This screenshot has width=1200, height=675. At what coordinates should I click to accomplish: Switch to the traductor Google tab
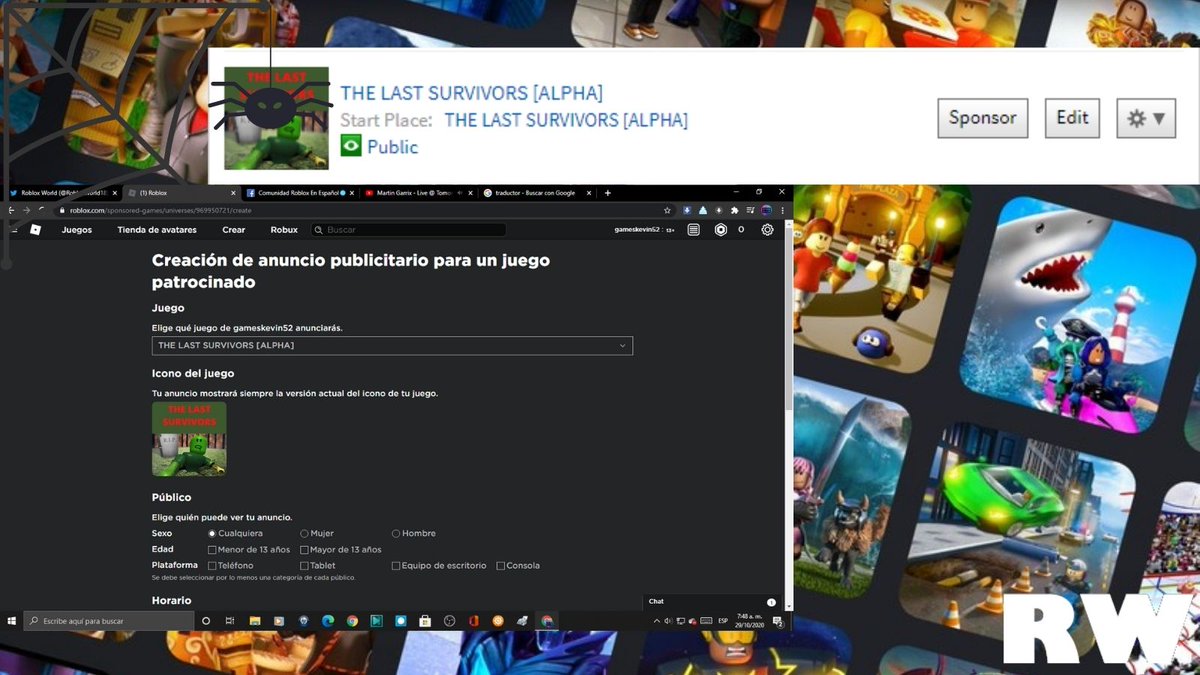[x=536, y=192]
